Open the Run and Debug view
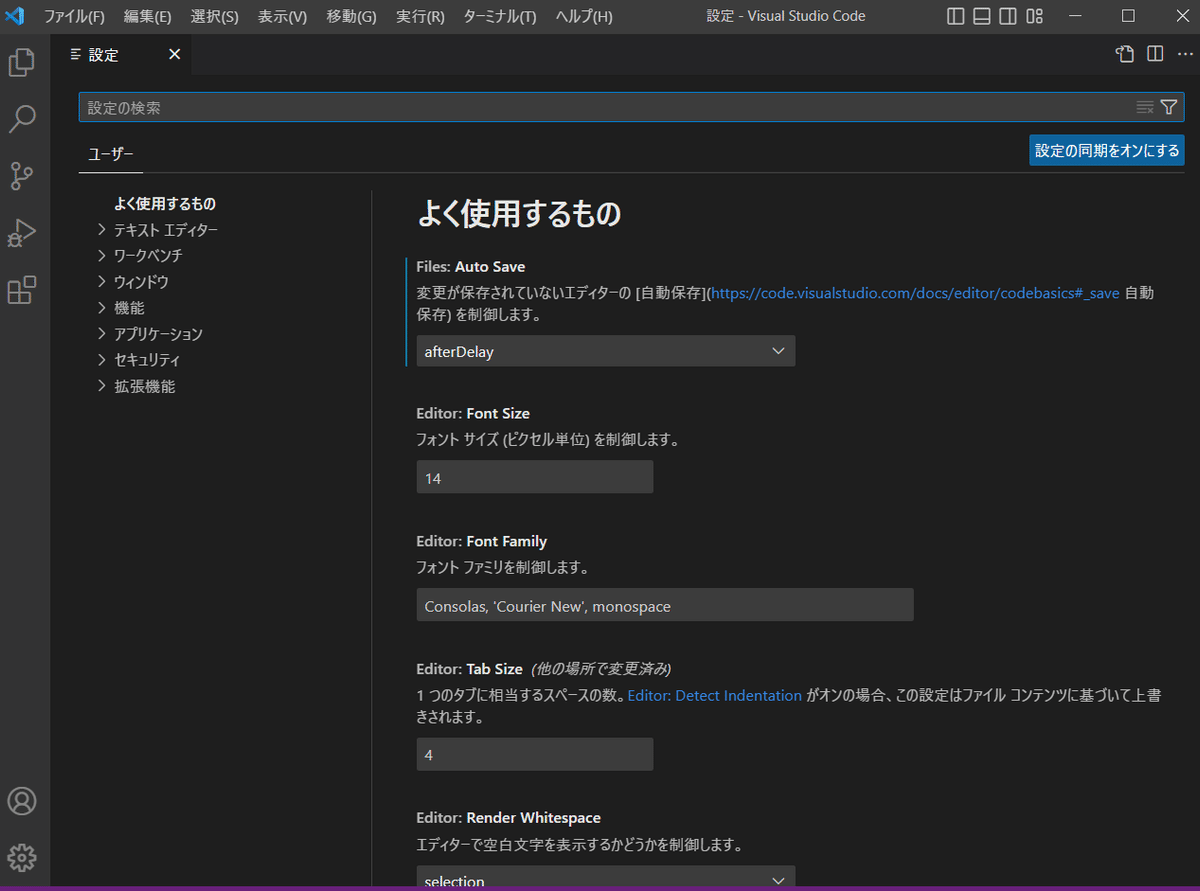Screen dimensions: 1200x891 [22, 233]
